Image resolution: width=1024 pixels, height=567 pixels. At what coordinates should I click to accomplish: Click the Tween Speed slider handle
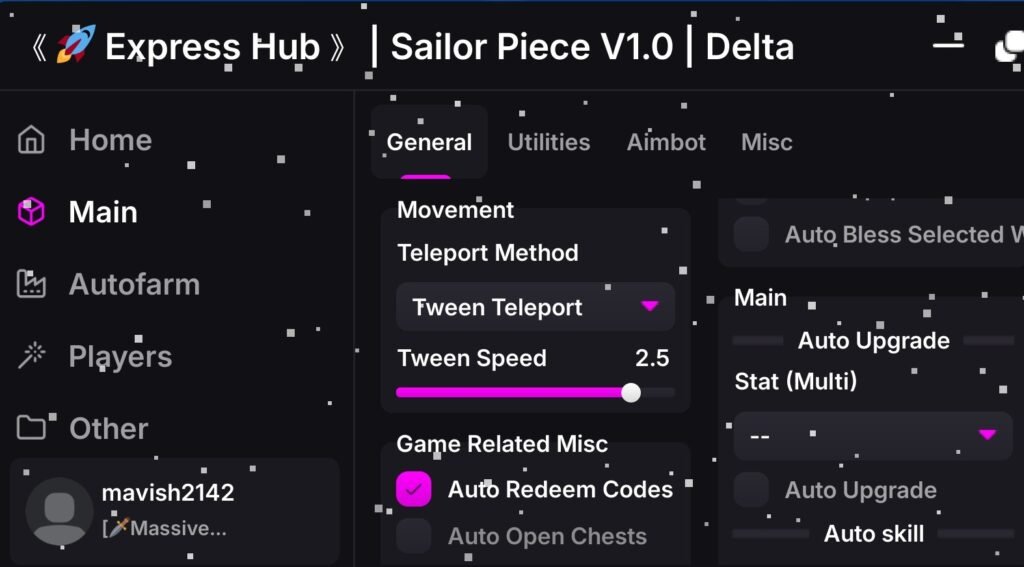click(x=631, y=392)
